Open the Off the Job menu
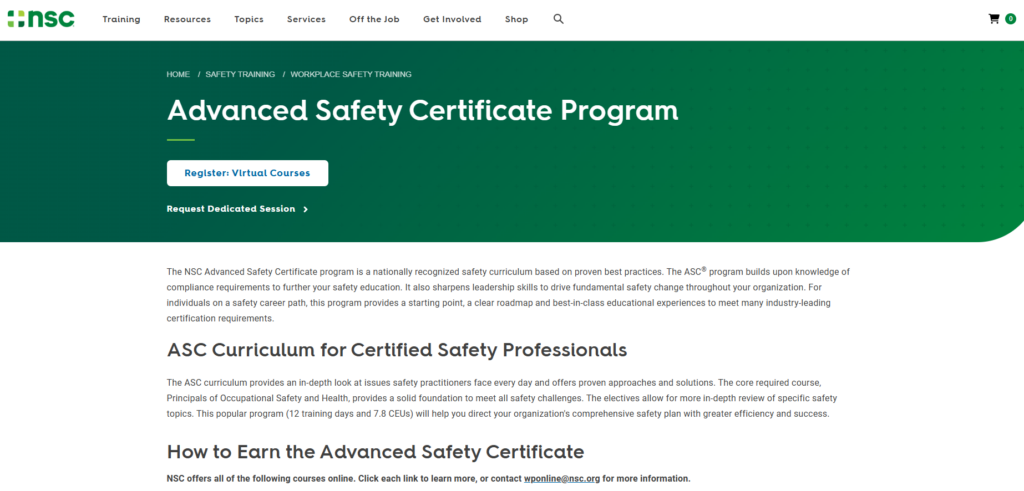This screenshot has width=1024, height=491. coord(374,20)
